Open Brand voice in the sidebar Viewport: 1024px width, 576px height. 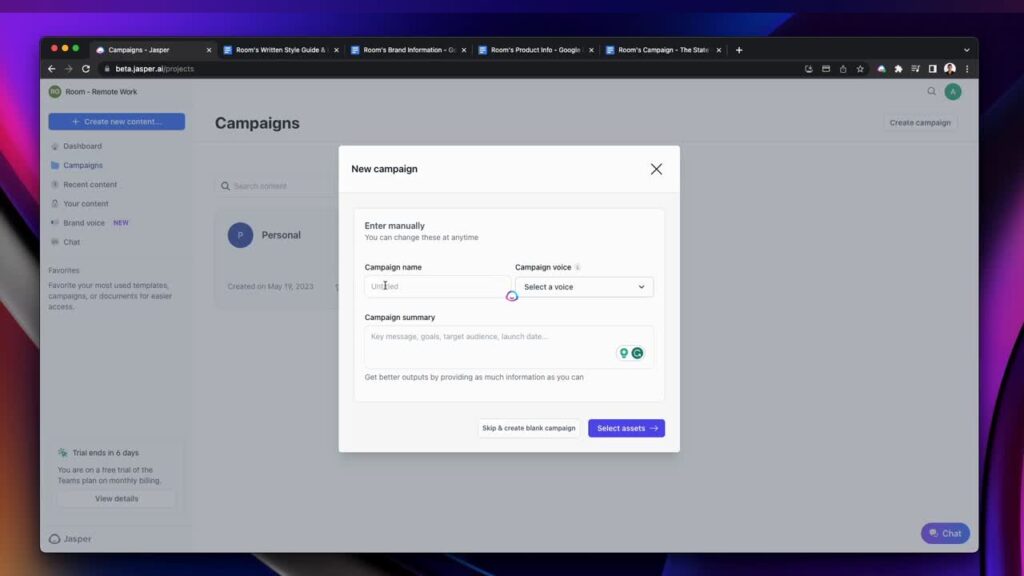tap(84, 223)
